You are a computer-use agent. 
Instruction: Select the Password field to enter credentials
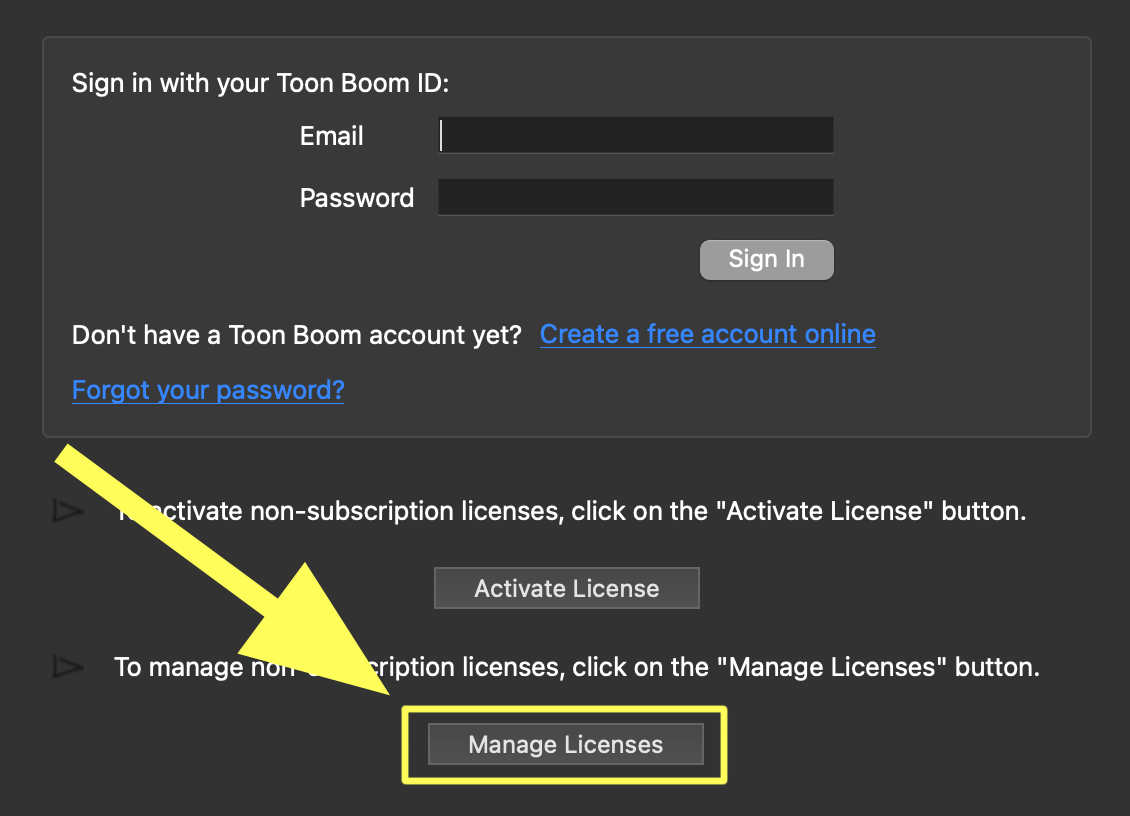click(635, 196)
